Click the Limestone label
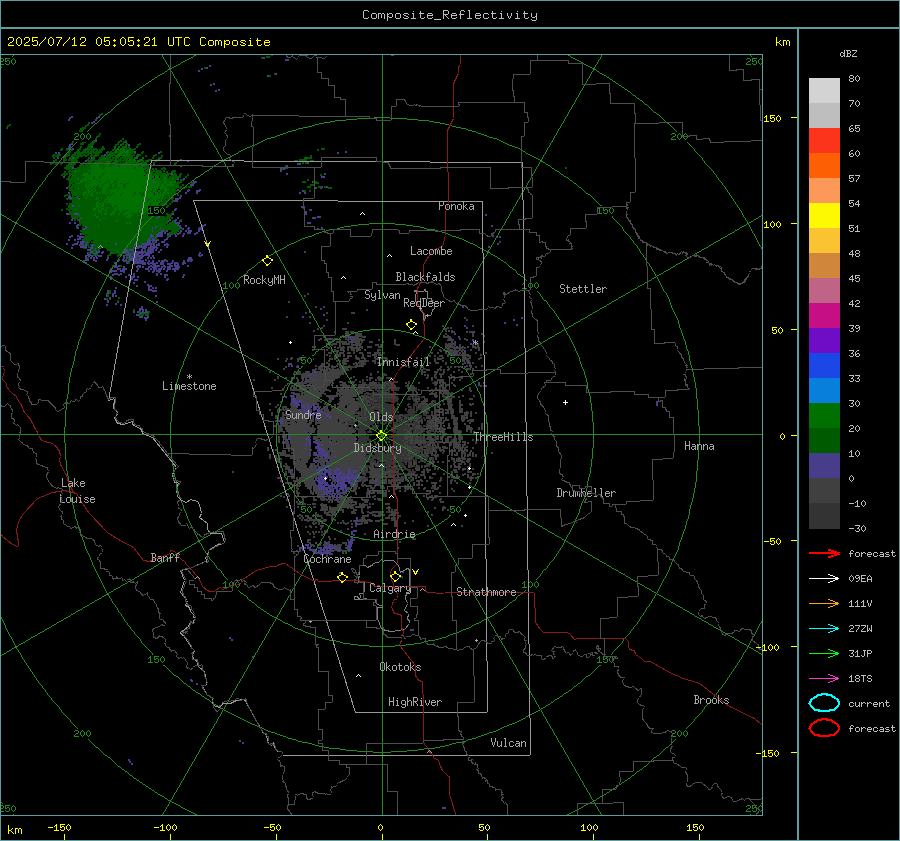Viewport: 900px width, 841px height. (x=189, y=386)
